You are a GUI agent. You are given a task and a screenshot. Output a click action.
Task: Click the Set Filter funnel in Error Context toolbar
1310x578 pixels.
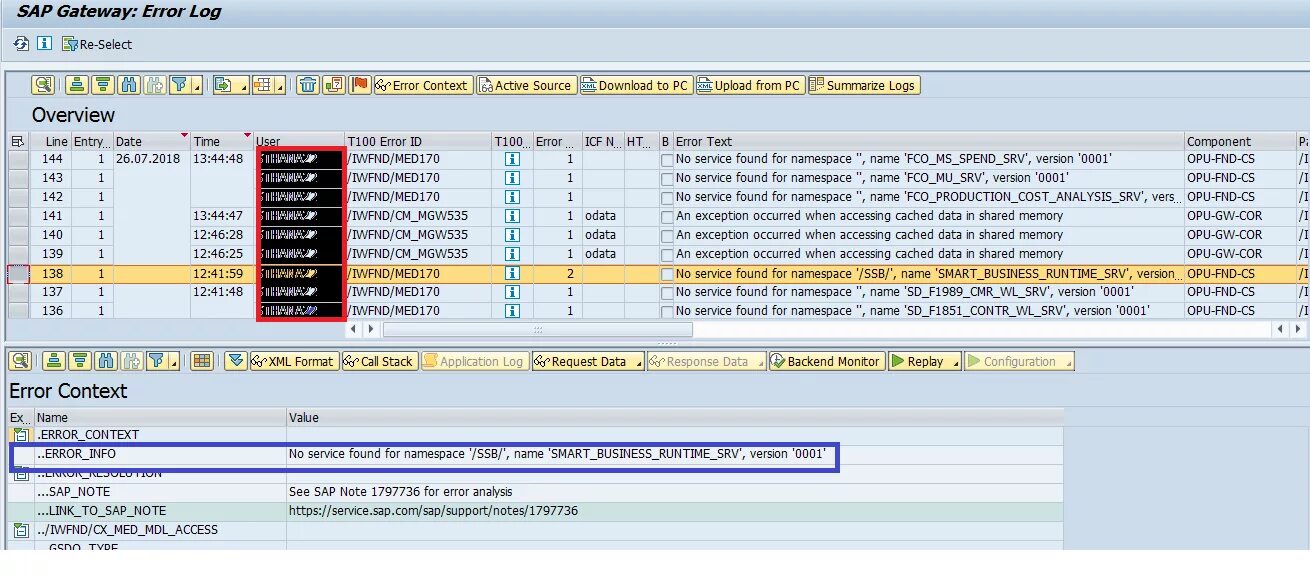tap(155, 361)
